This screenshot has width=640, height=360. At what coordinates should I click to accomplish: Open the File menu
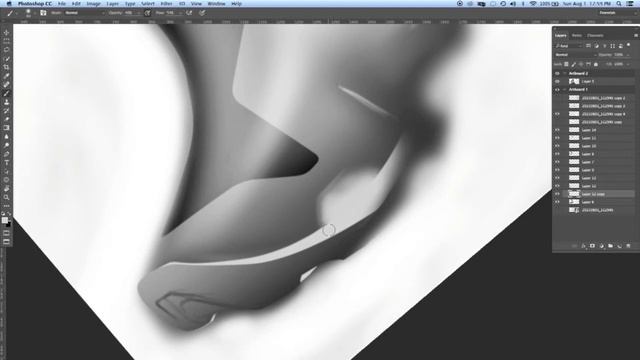pos(62,4)
